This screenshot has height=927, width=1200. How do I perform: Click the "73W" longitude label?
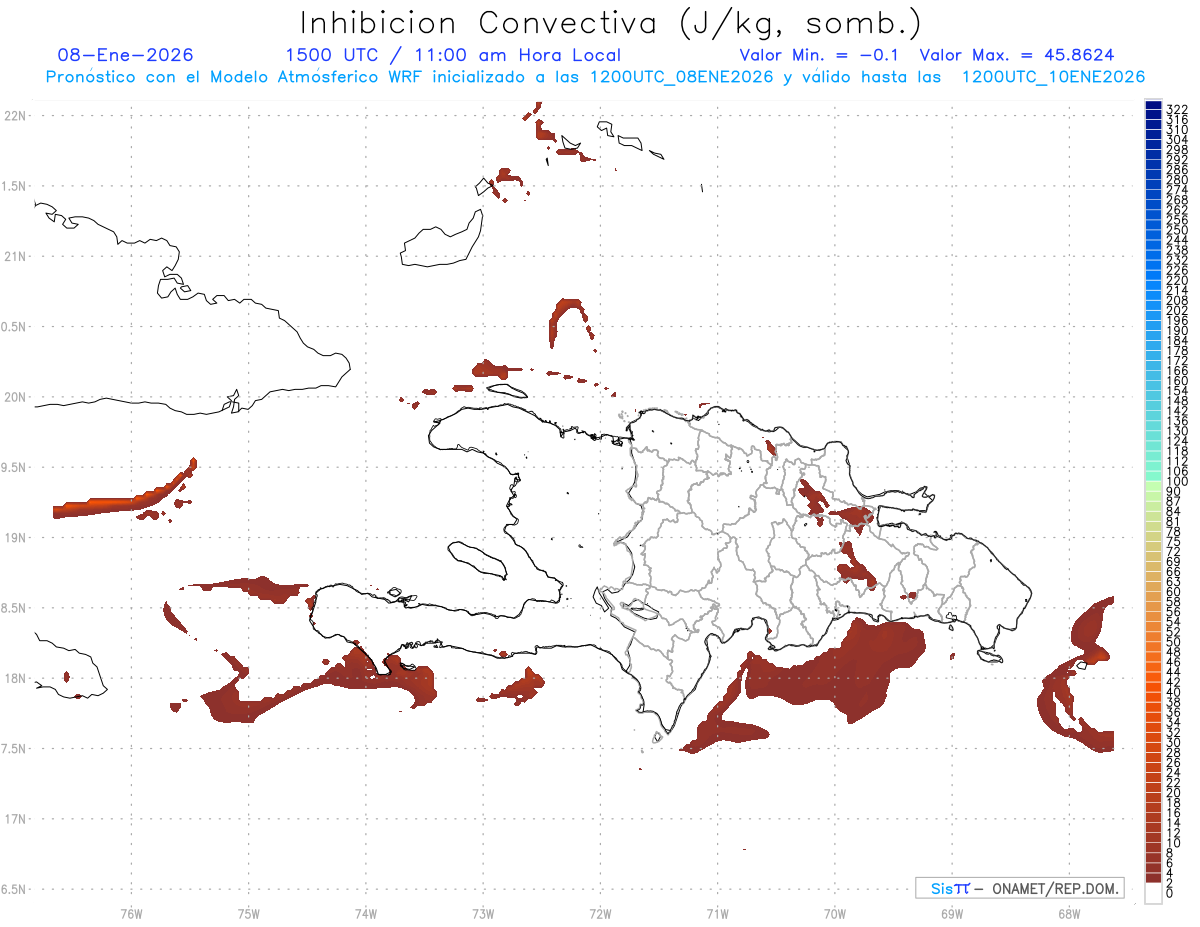(483, 913)
